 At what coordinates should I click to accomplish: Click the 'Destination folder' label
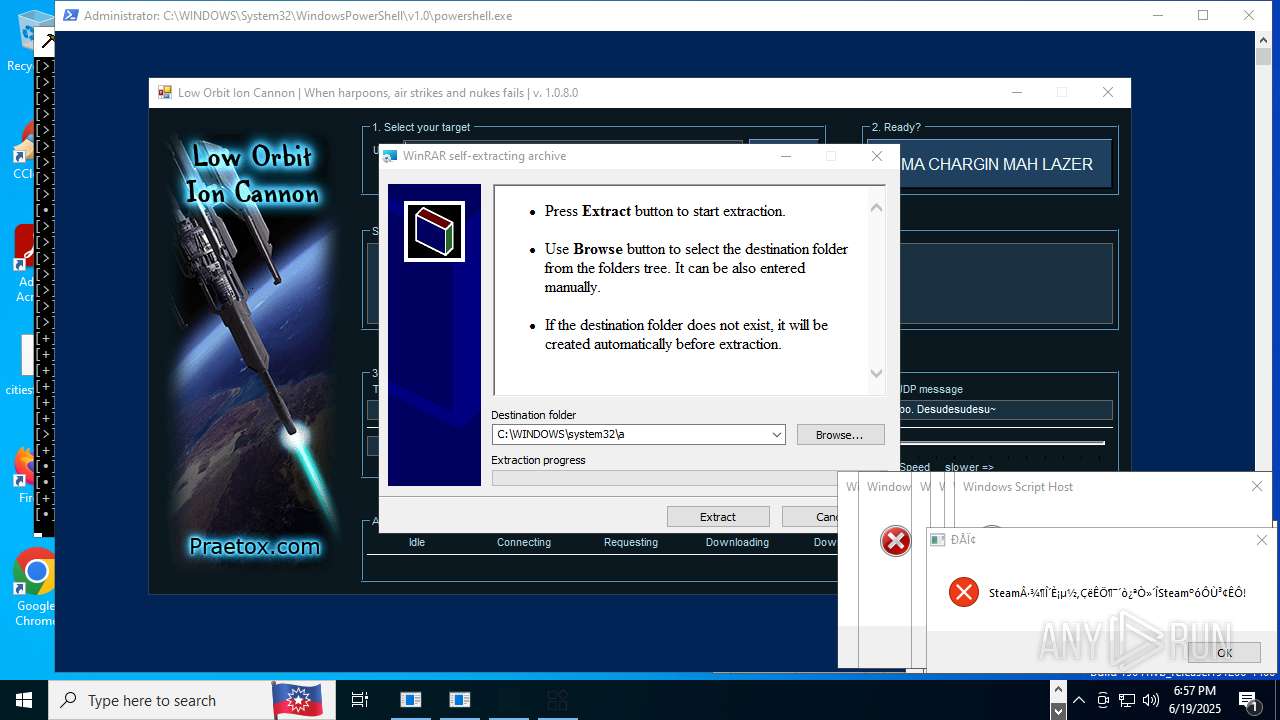pos(534,415)
